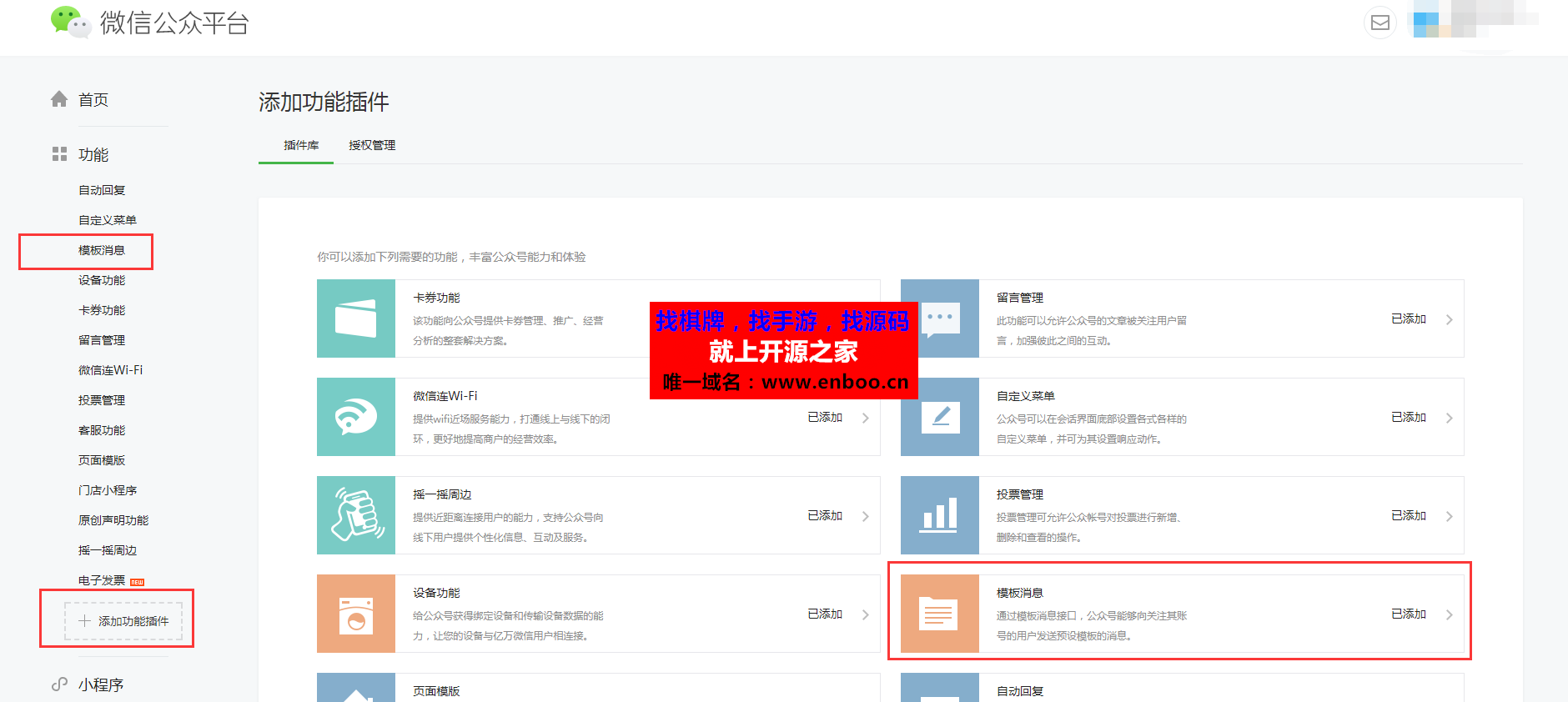Viewport: 1568px width, 702px height.
Task: Click the 自动回复 card title
Action: [x=1020, y=691]
